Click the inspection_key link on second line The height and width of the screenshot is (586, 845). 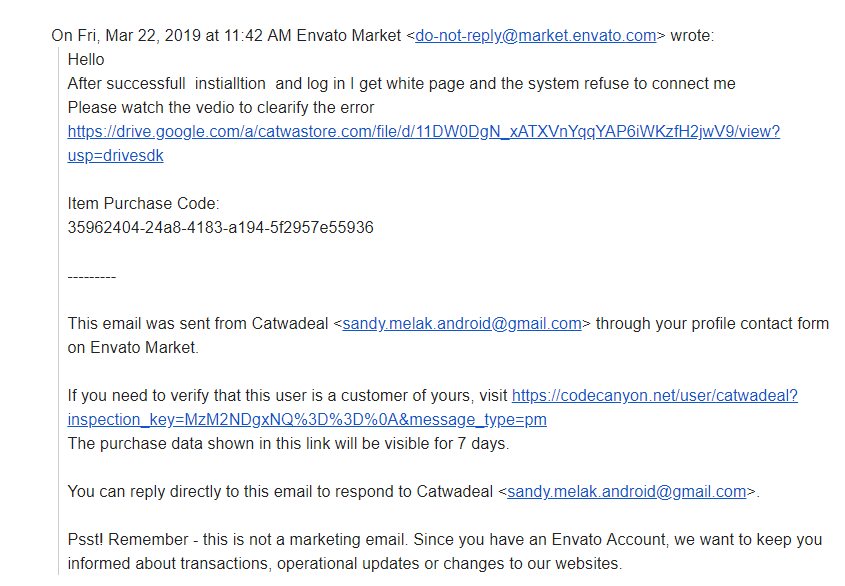point(307,420)
